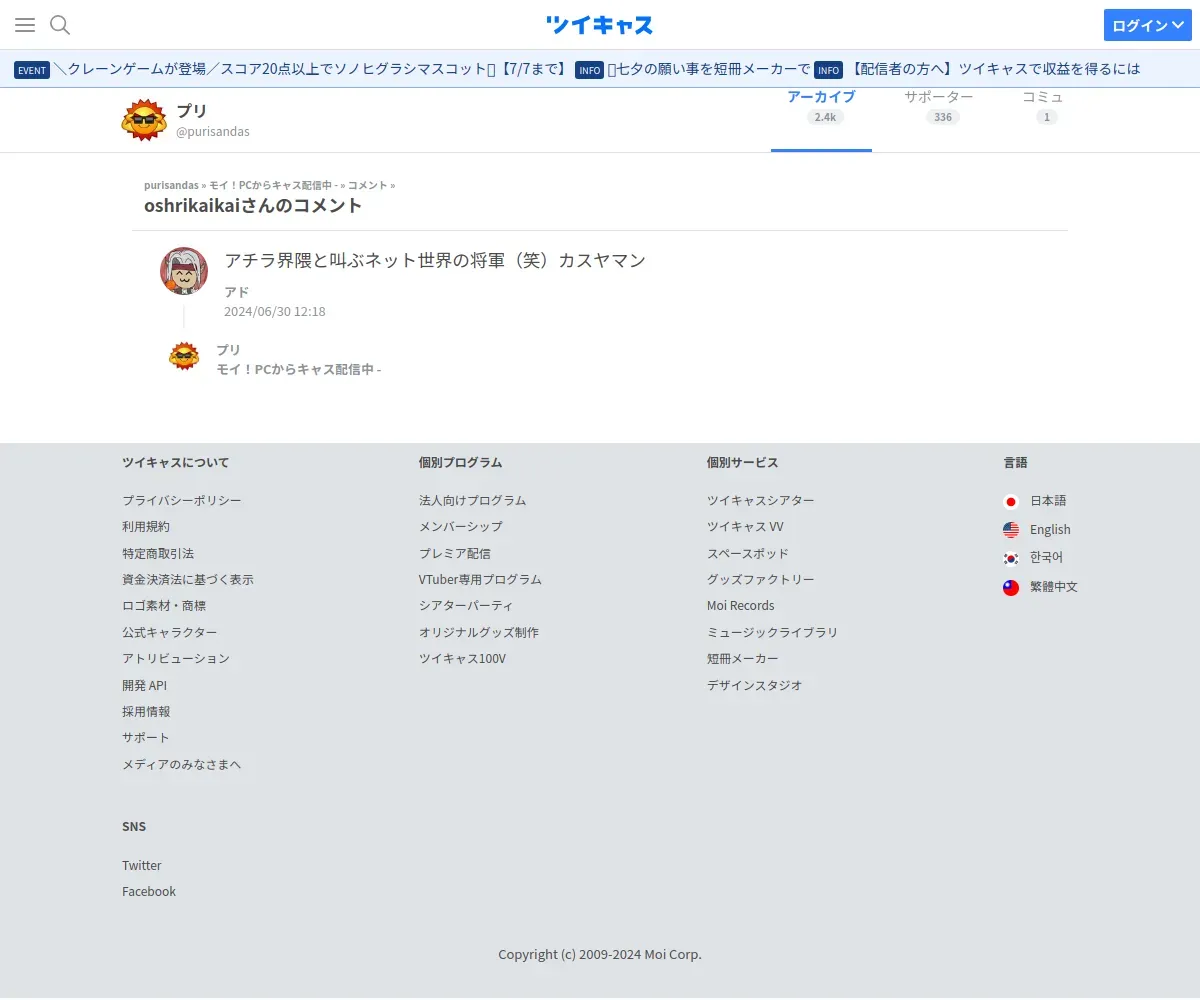1200x1000 pixels.
Task: Click the EVENT badge in banner
Action: pyautogui.click(x=32, y=70)
